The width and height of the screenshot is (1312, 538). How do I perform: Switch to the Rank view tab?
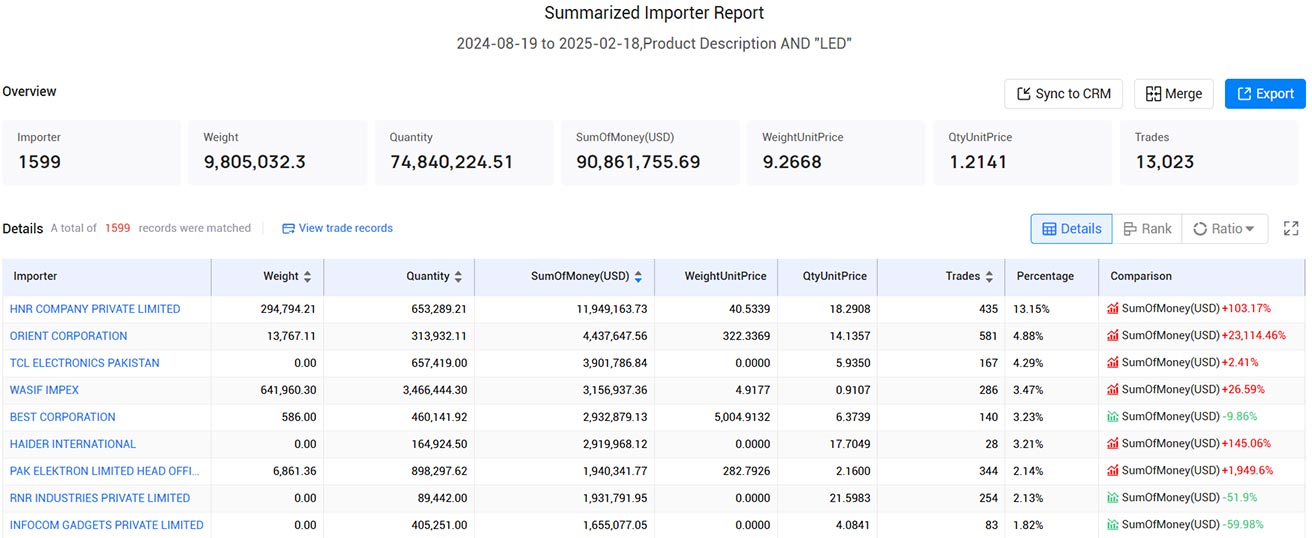point(1146,229)
